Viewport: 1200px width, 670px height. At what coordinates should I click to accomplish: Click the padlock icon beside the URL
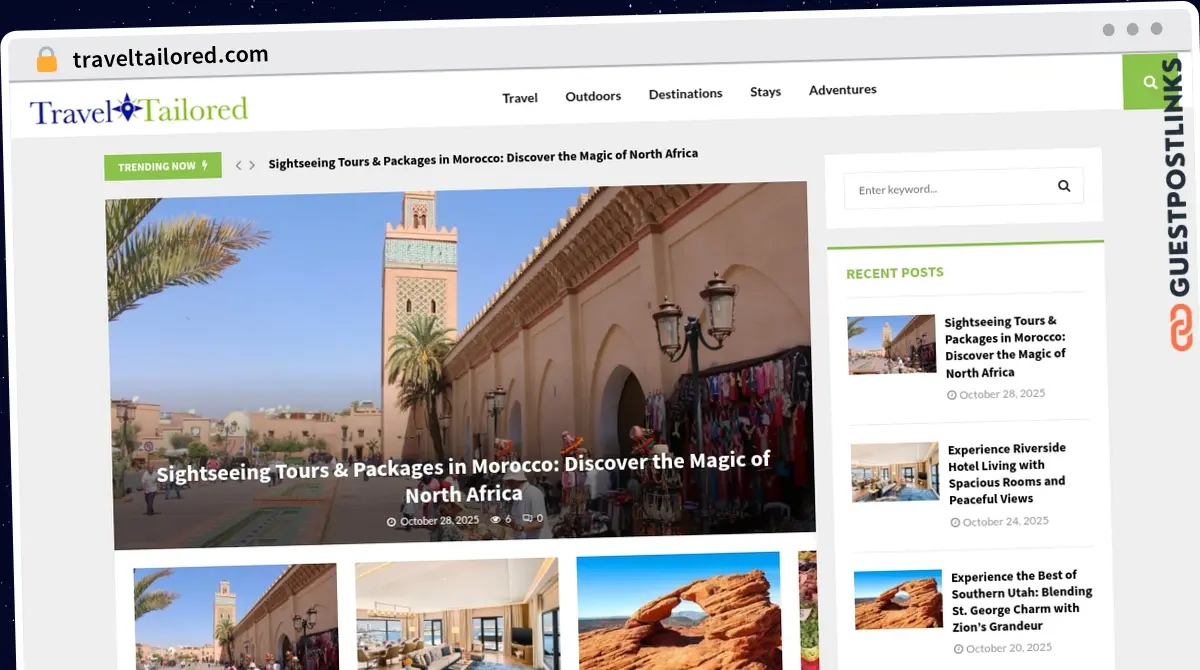tap(47, 60)
